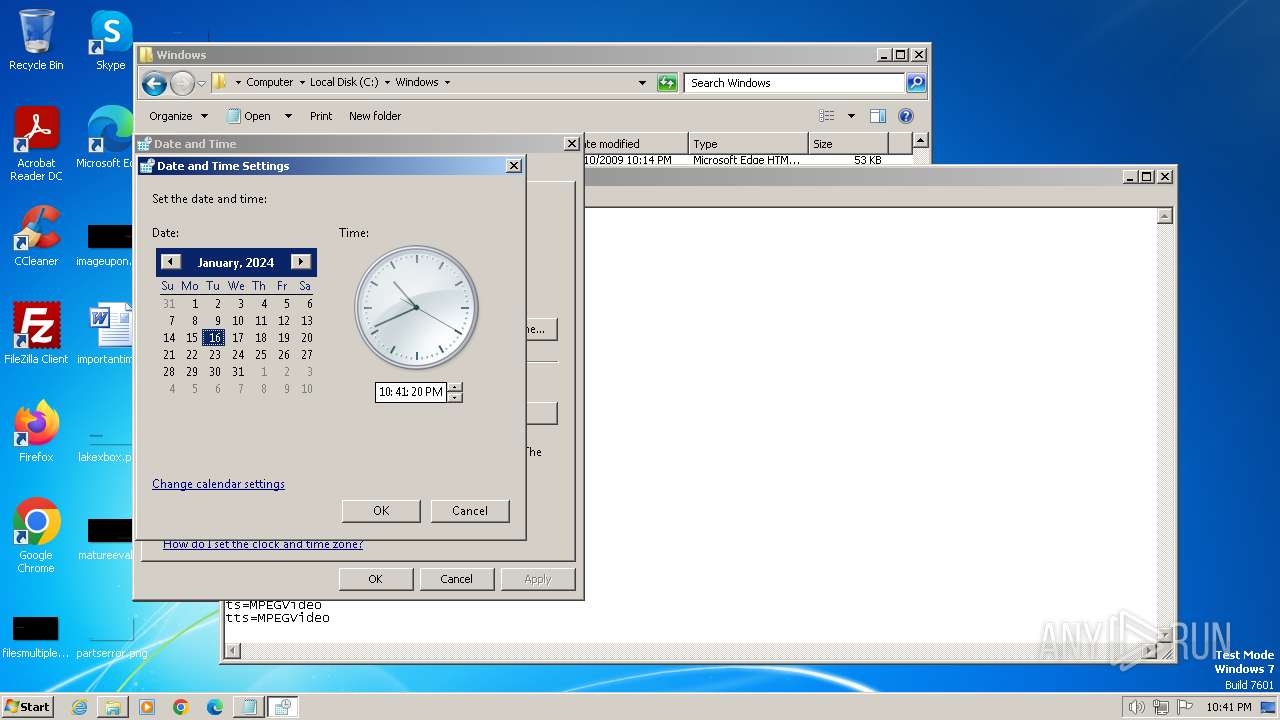This screenshot has width=1280, height=720.
Task: Open Microsoft Edge from taskbar
Action: coord(215,707)
